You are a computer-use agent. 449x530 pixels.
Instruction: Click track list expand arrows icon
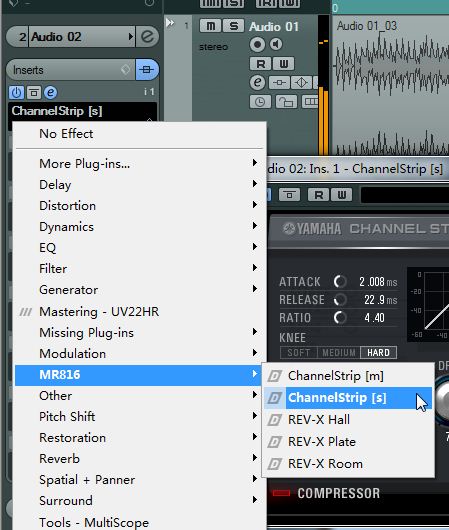[x=170, y=23]
